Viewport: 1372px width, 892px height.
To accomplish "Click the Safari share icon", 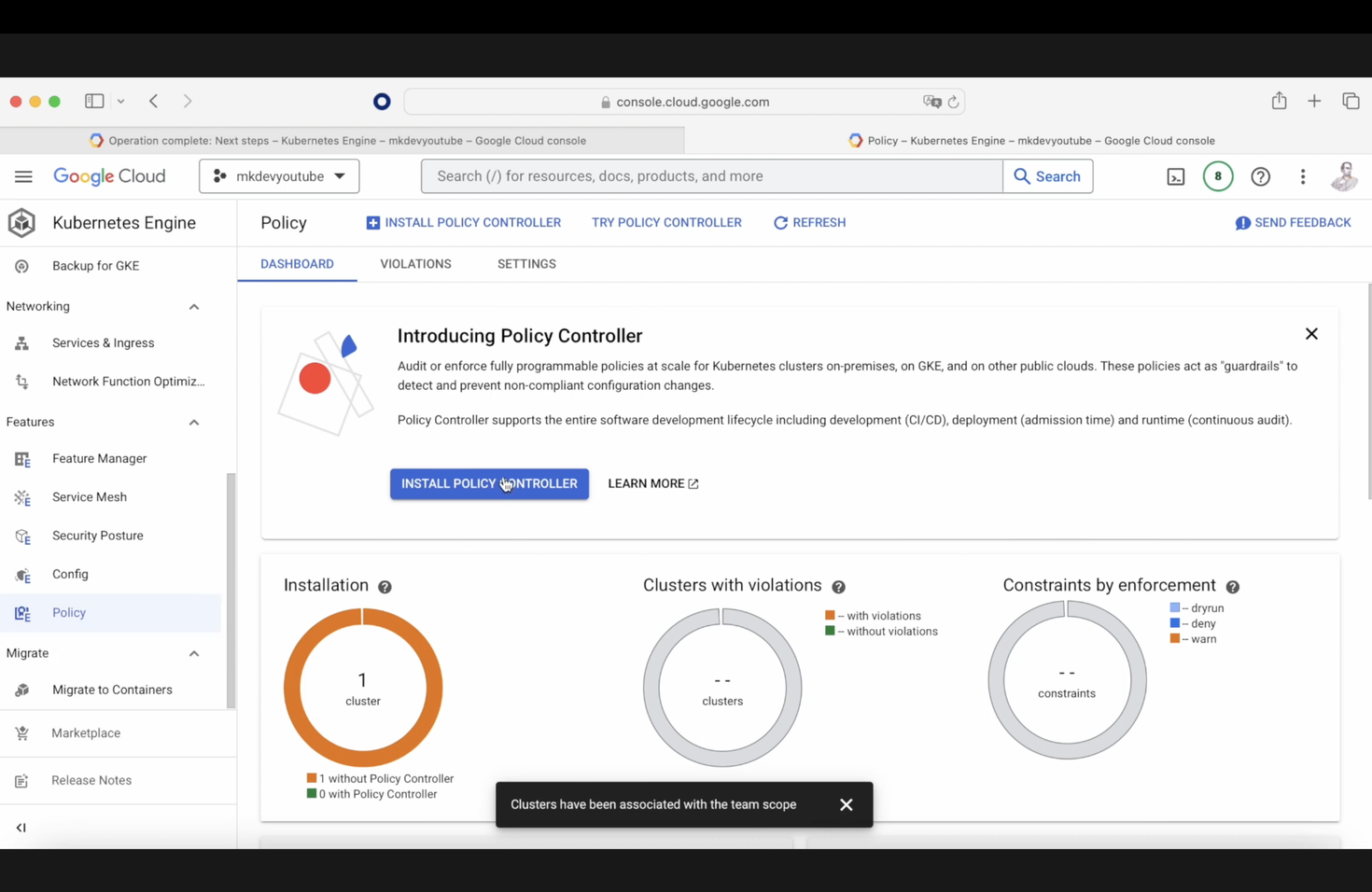I will coord(1279,101).
